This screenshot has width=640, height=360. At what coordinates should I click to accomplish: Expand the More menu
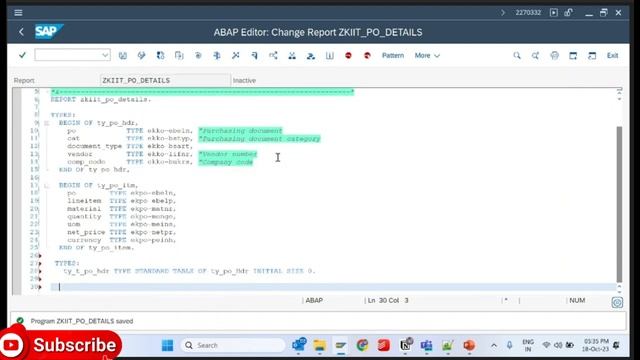coord(427,56)
